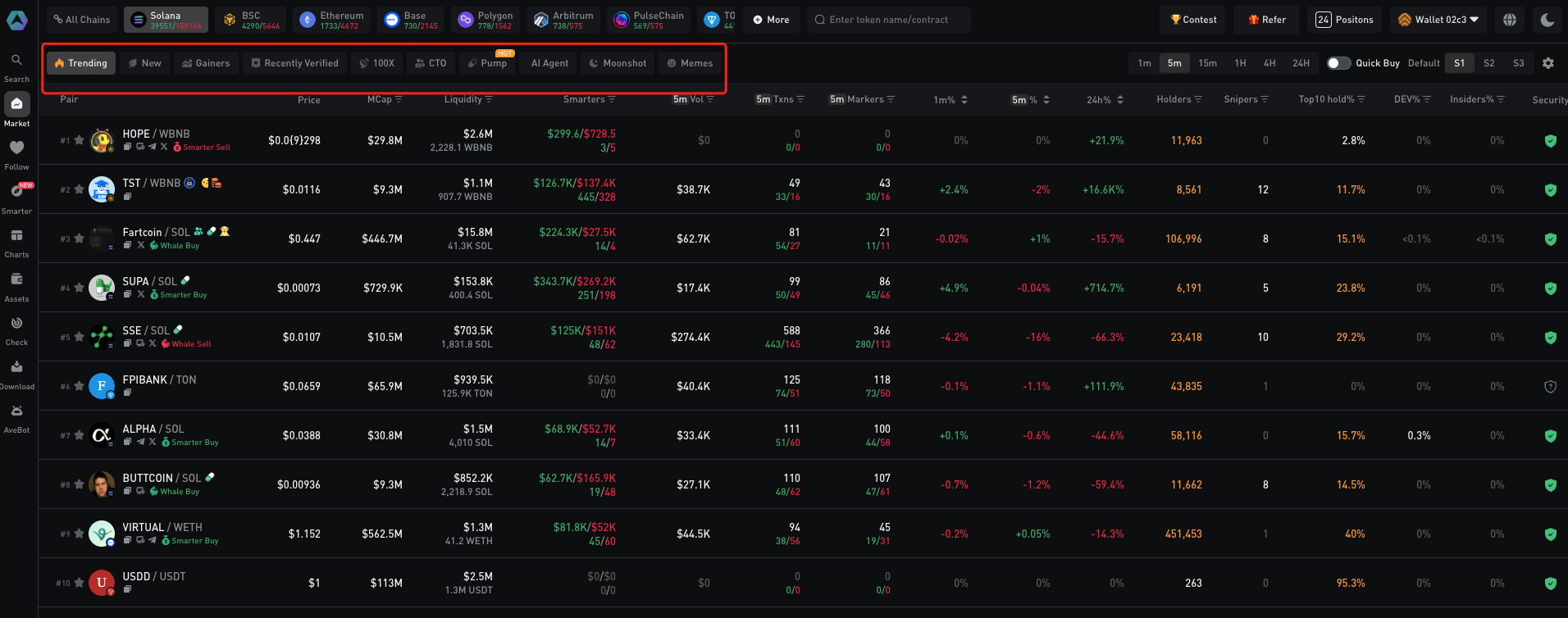Favorite the HOPE / WBNB star
1568x618 pixels.
[x=80, y=140]
